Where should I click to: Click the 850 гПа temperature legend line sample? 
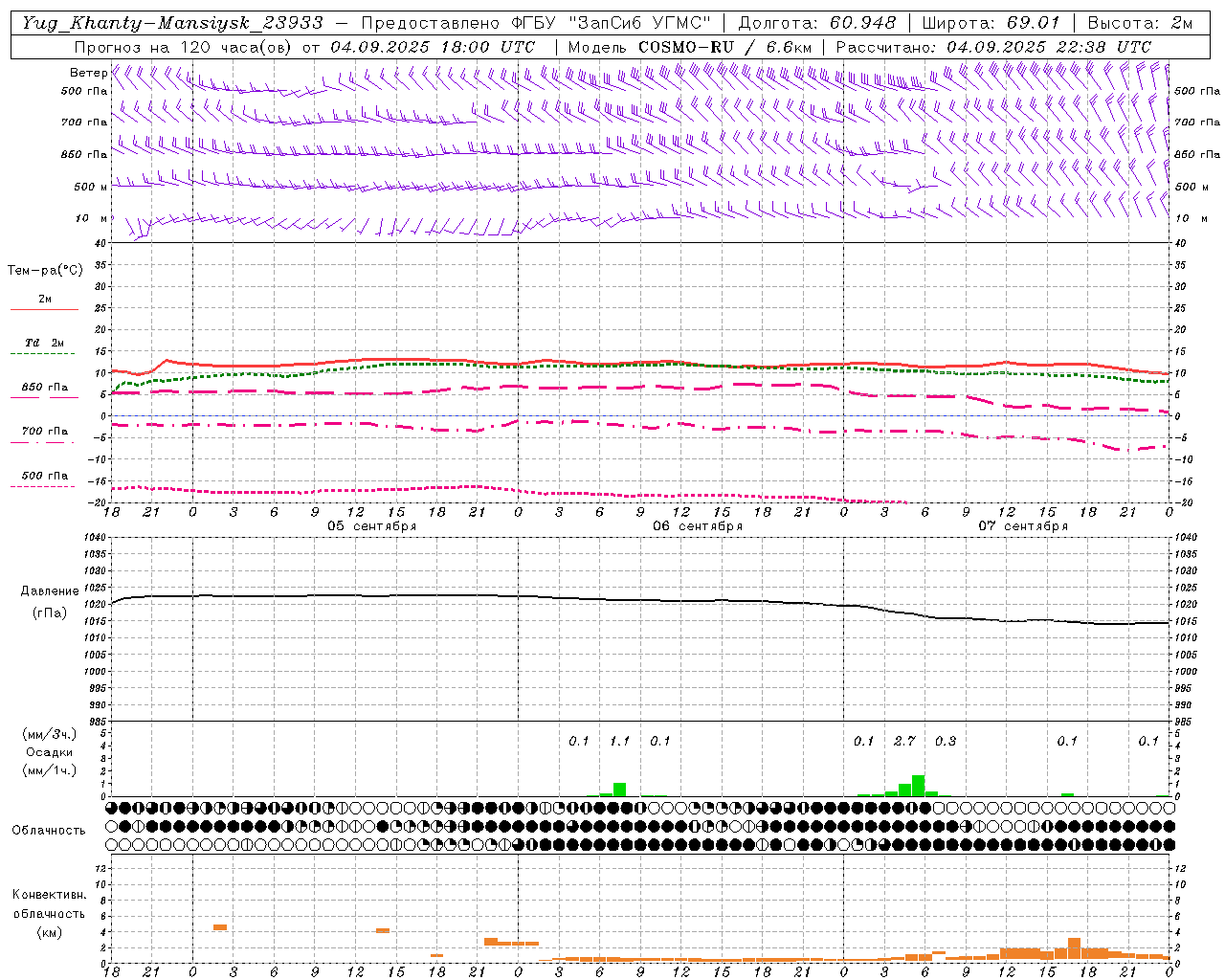click(x=44, y=398)
